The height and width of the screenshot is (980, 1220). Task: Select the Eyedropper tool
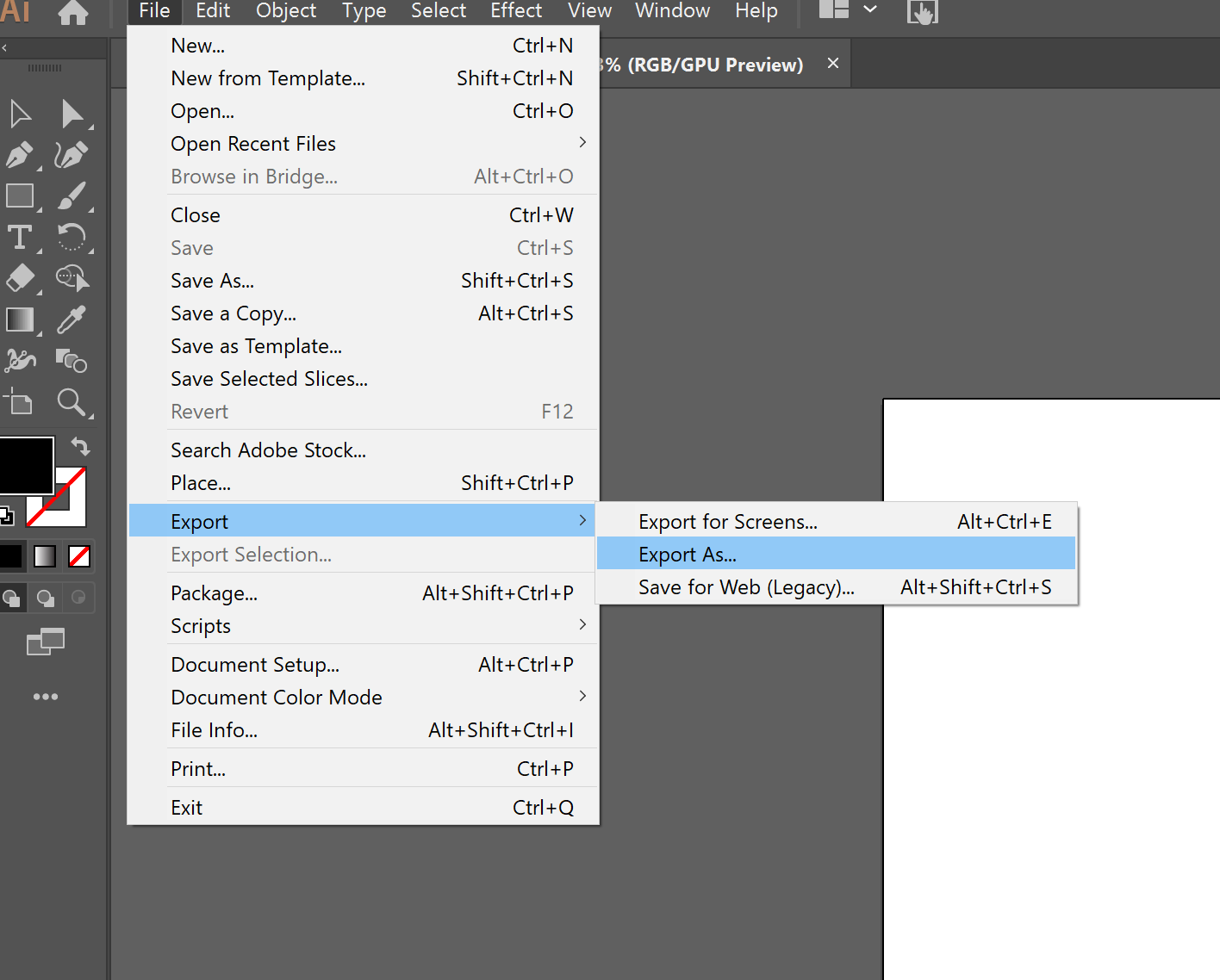click(73, 319)
